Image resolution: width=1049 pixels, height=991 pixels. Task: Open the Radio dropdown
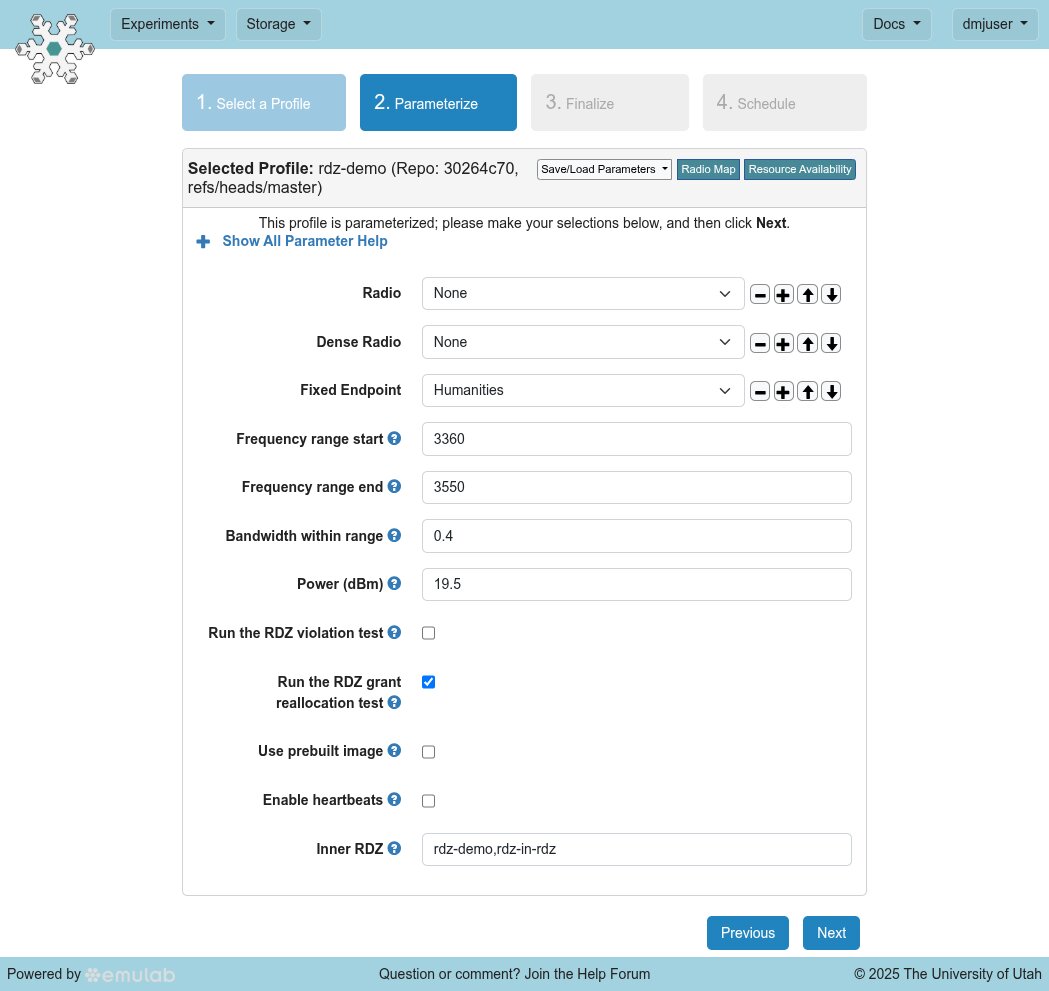pyautogui.click(x=583, y=293)
